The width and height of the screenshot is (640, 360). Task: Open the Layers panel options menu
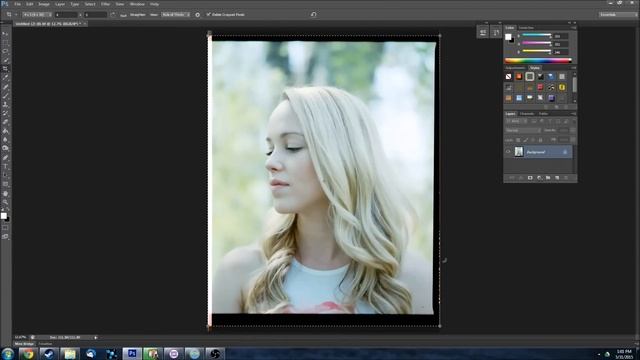click(x=573, y=113)
